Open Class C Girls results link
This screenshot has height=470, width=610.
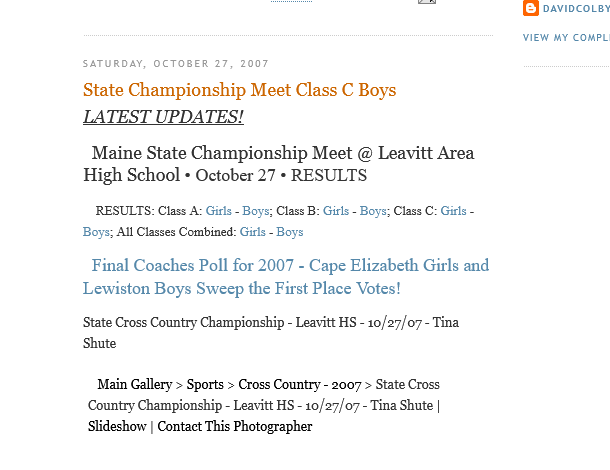point(454,211)
